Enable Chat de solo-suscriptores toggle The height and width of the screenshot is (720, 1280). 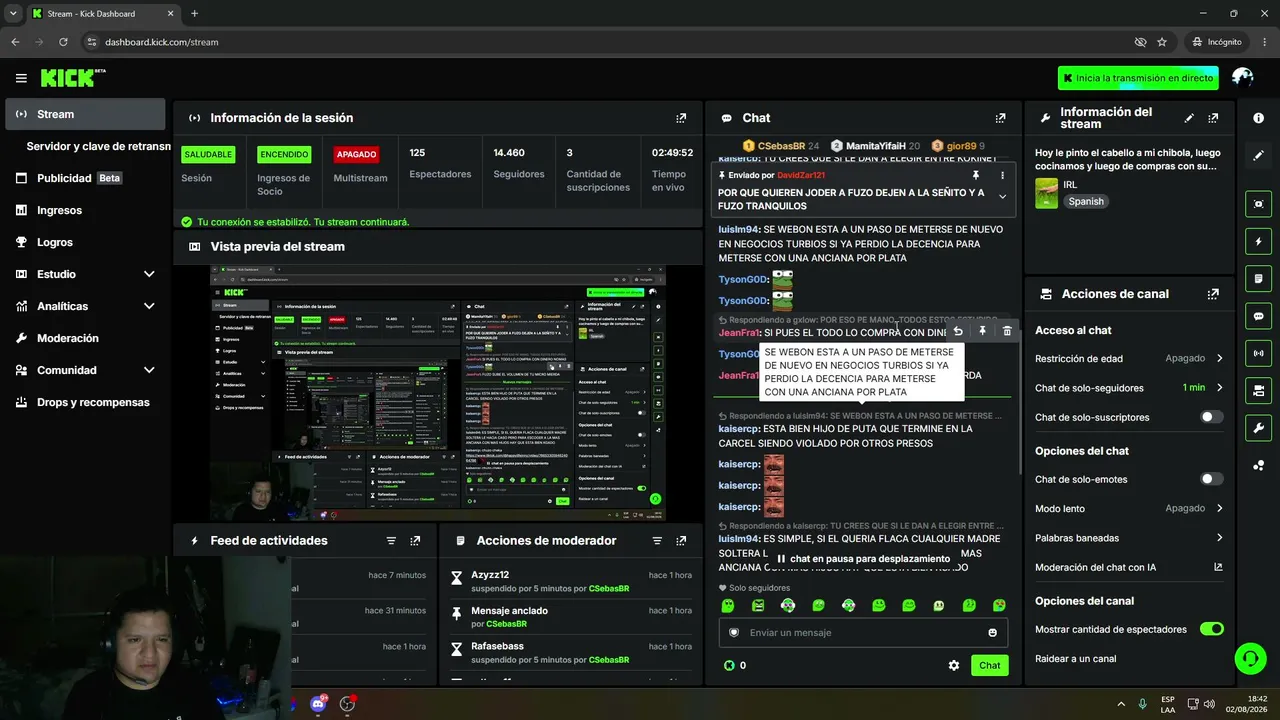pos(1211,417)
